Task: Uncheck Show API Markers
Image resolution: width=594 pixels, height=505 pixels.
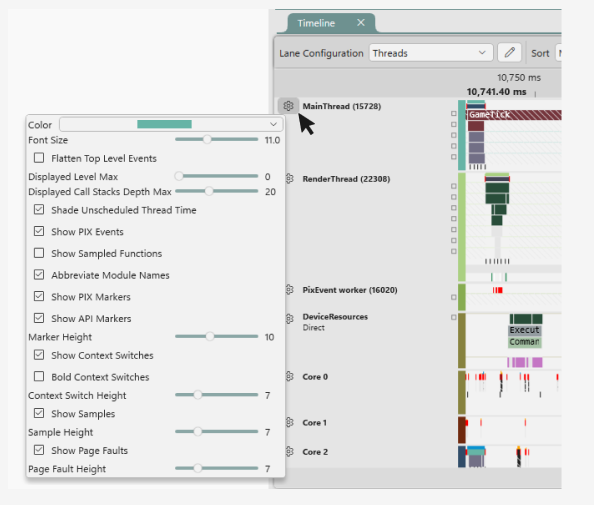Action: (x=39, y=318)
